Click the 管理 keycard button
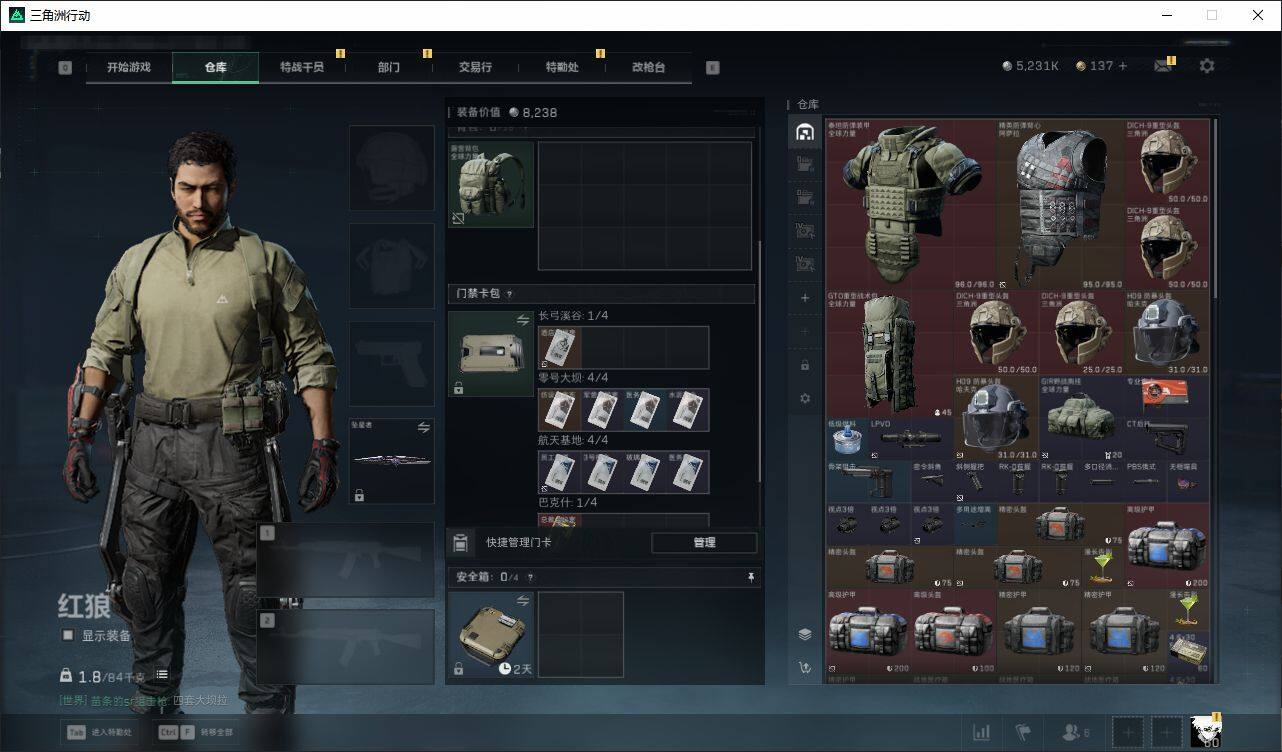This screenshot has width=1282, height=752. click(704, 542)
